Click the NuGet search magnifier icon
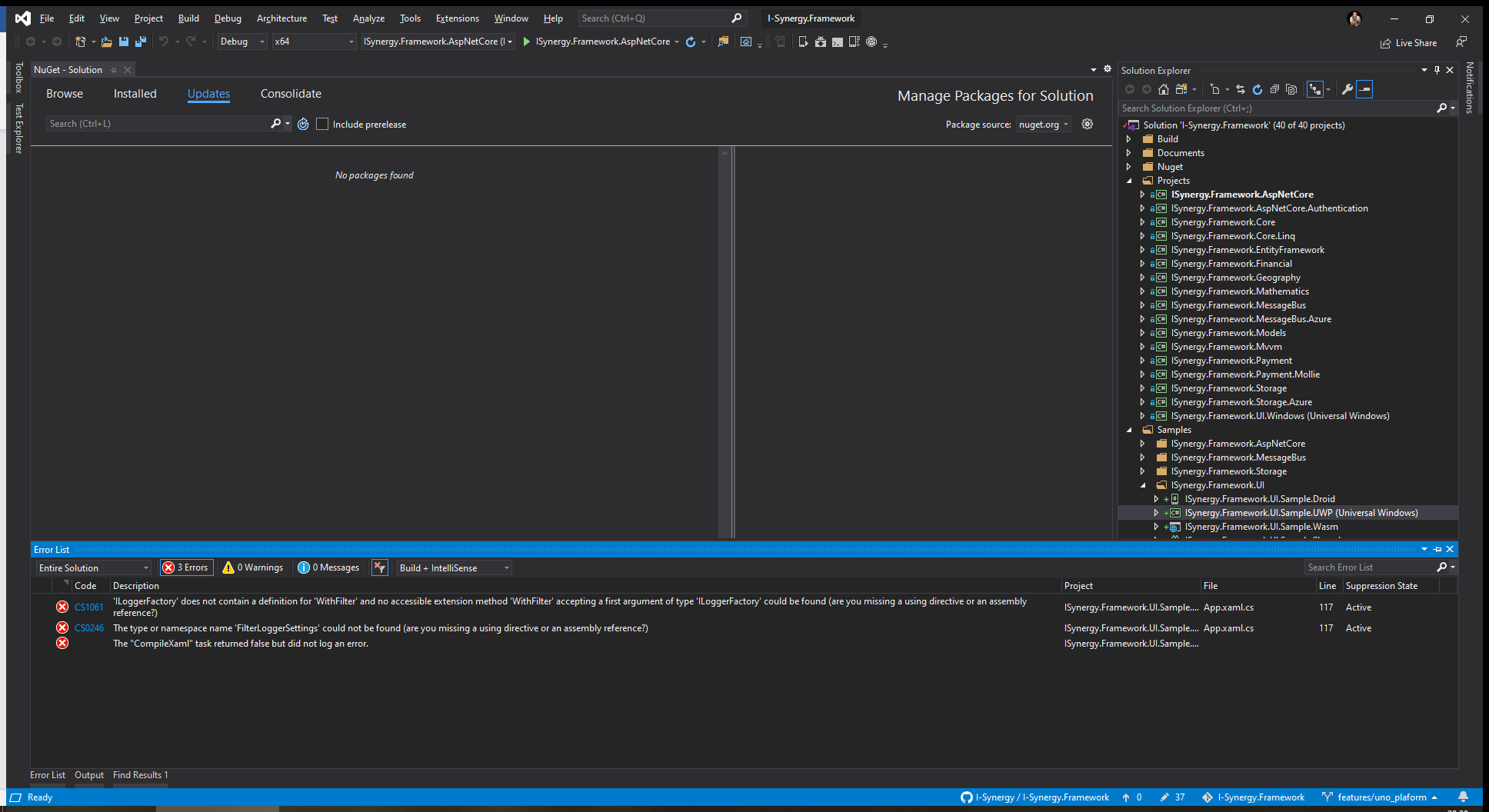1489x812 pixels. (x=275, y=123)
